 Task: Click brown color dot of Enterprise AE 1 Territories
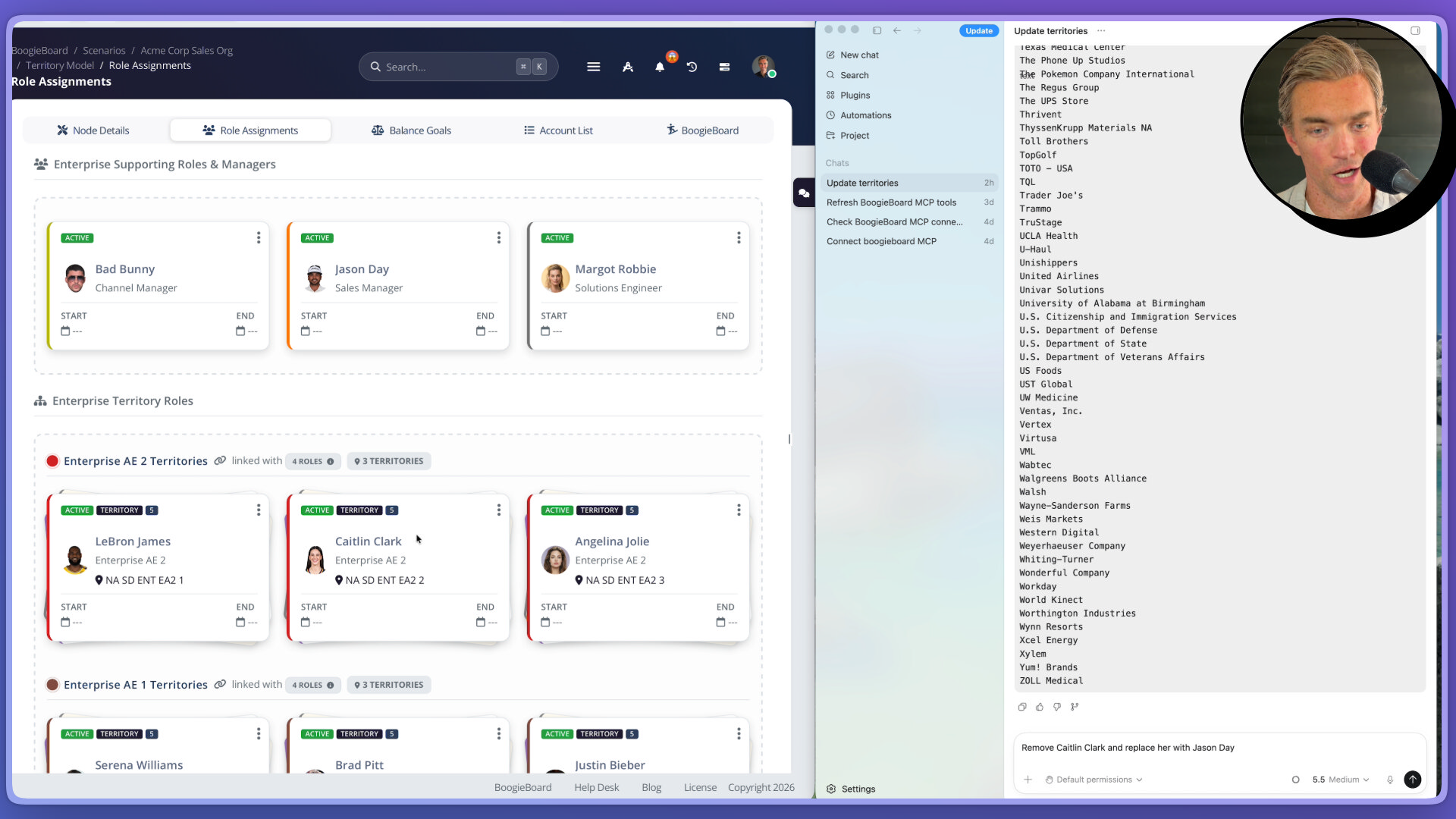point(52,685)
